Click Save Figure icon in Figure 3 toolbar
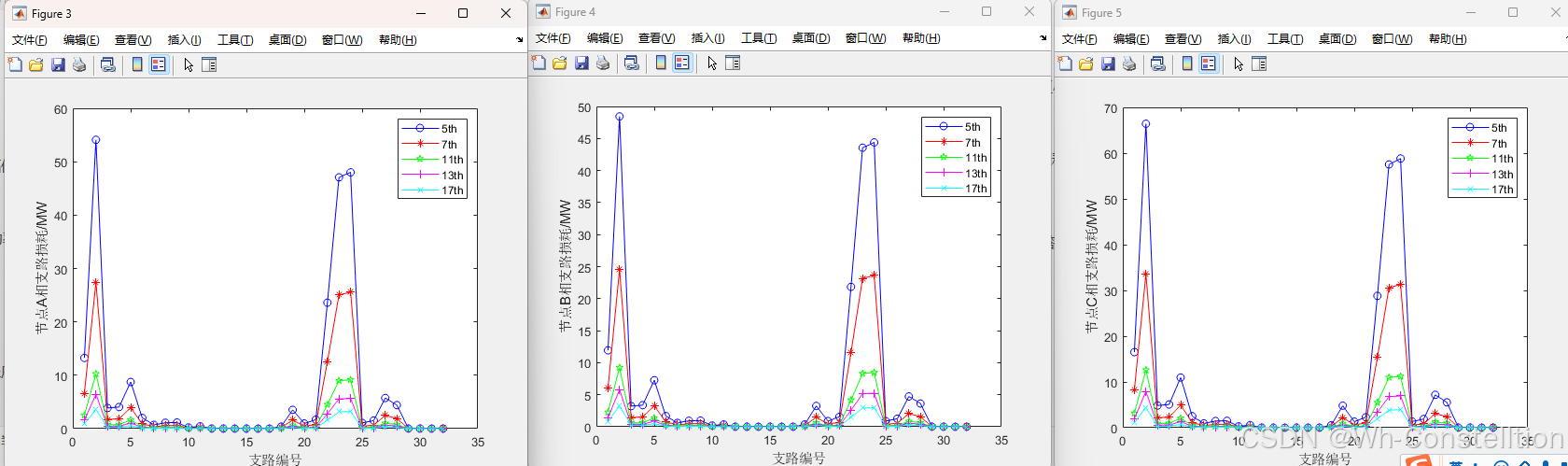 tap(58, 64)
